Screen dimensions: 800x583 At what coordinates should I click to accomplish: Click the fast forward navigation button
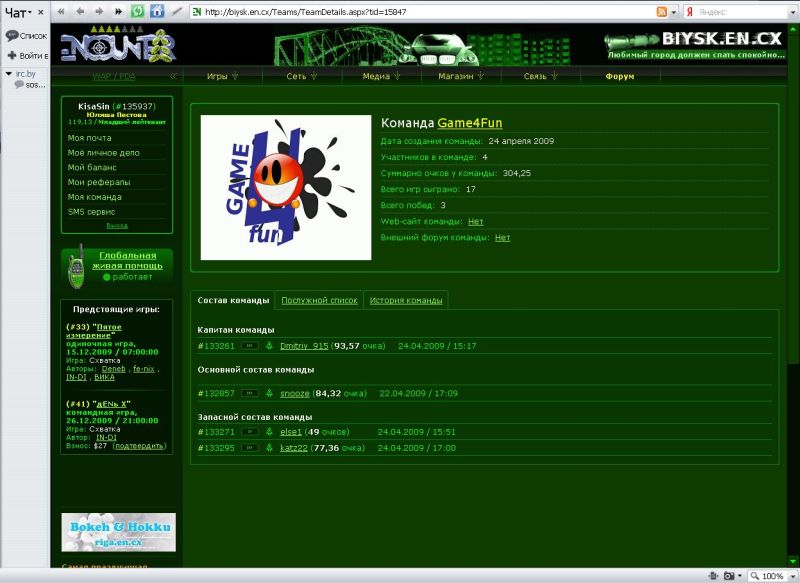pyautogui.click(x=118, y=11)
